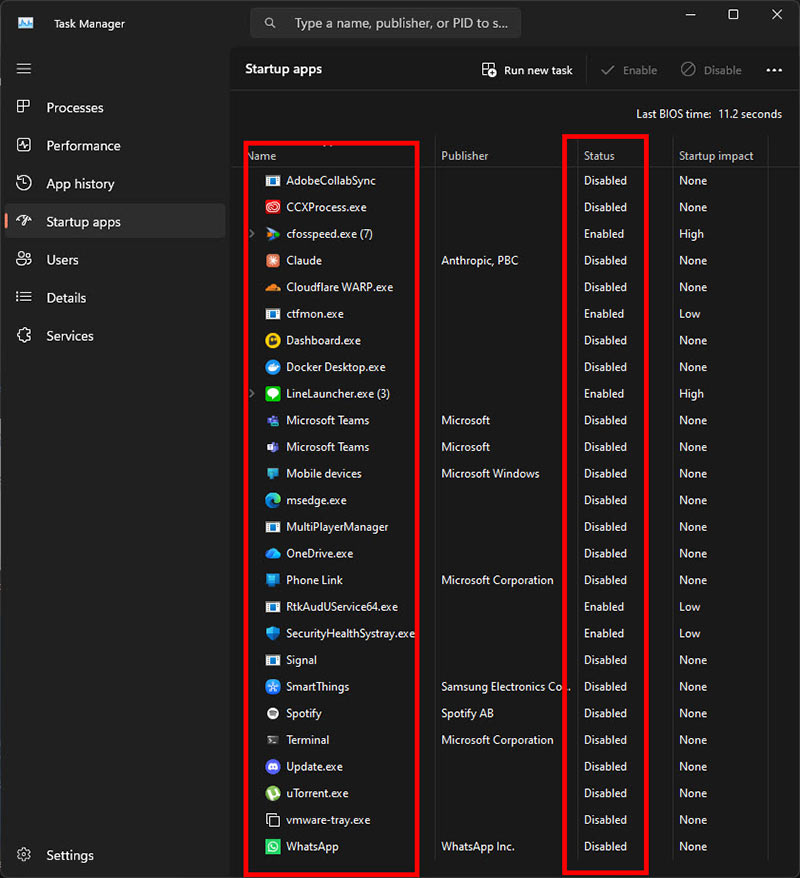Click the search input field

click(x=386, y=23)
